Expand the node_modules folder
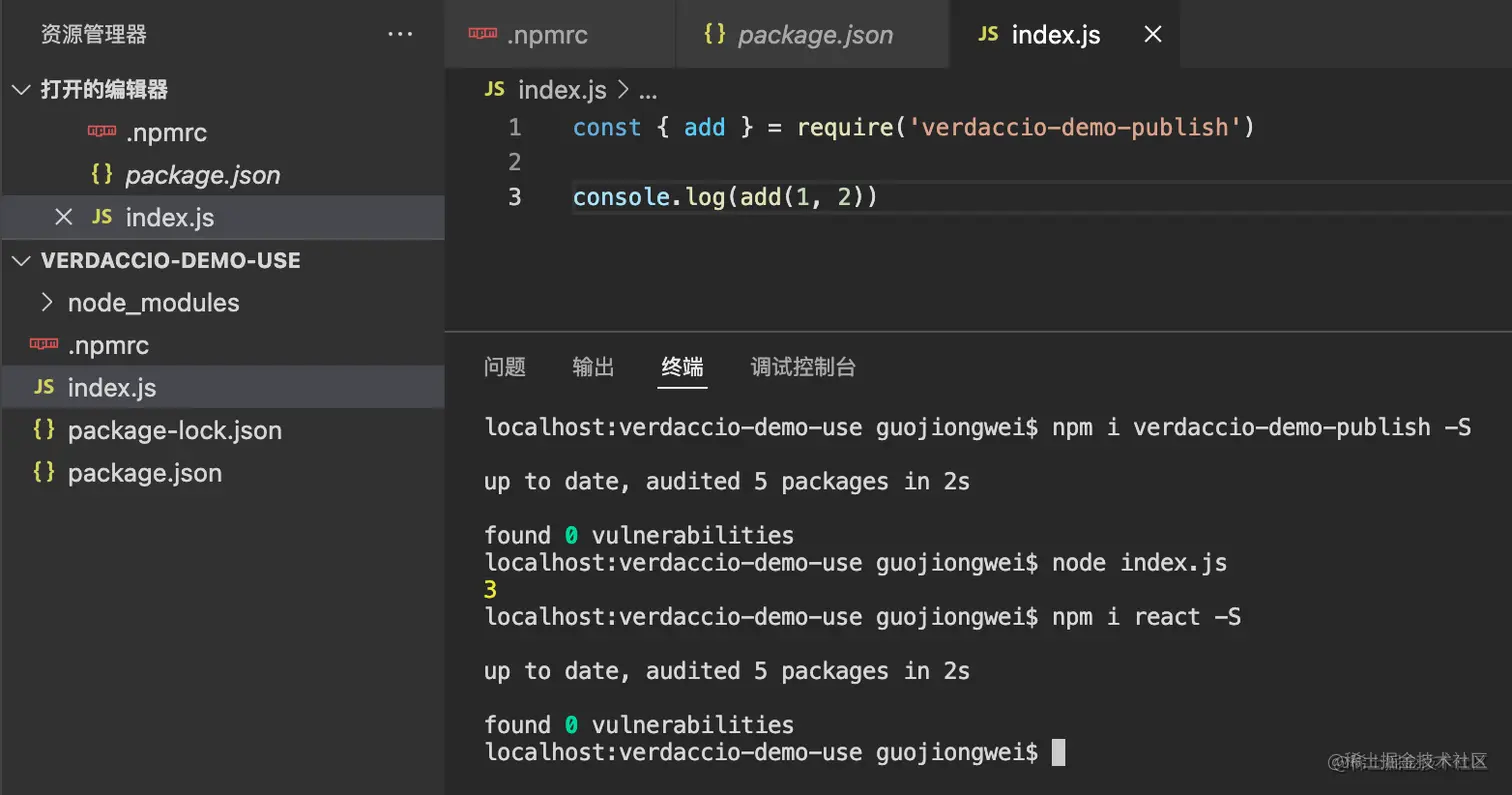Screen dimensions: 1512x795 click(46, 302)
